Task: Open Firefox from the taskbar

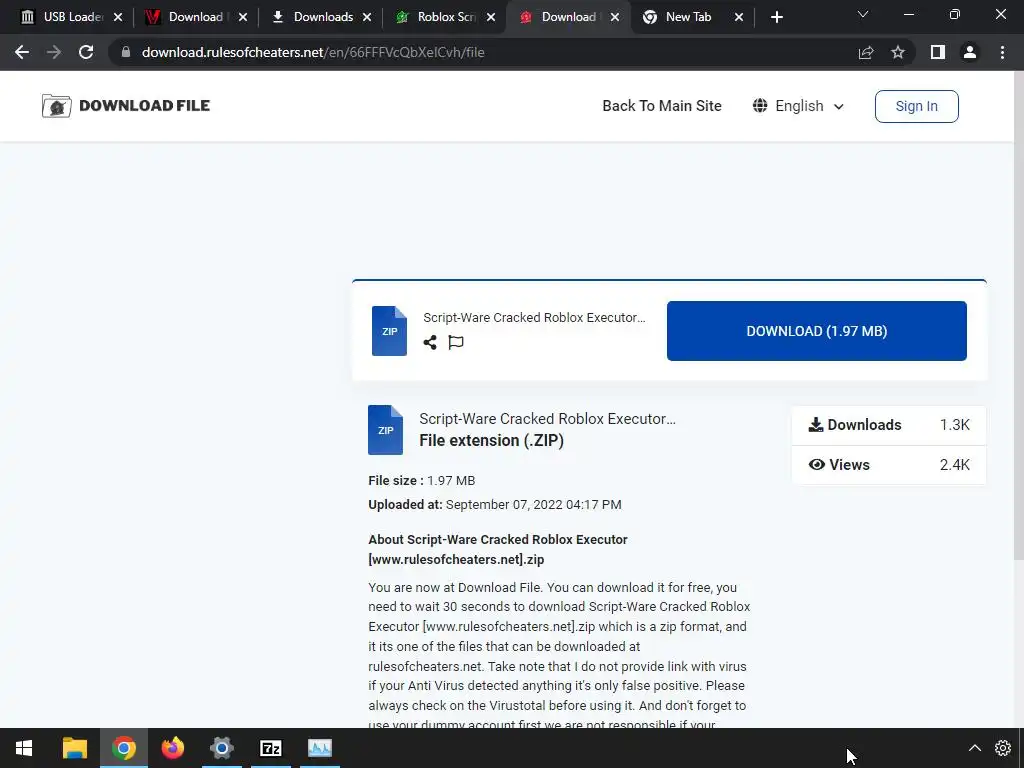Action: coord(172,748)
